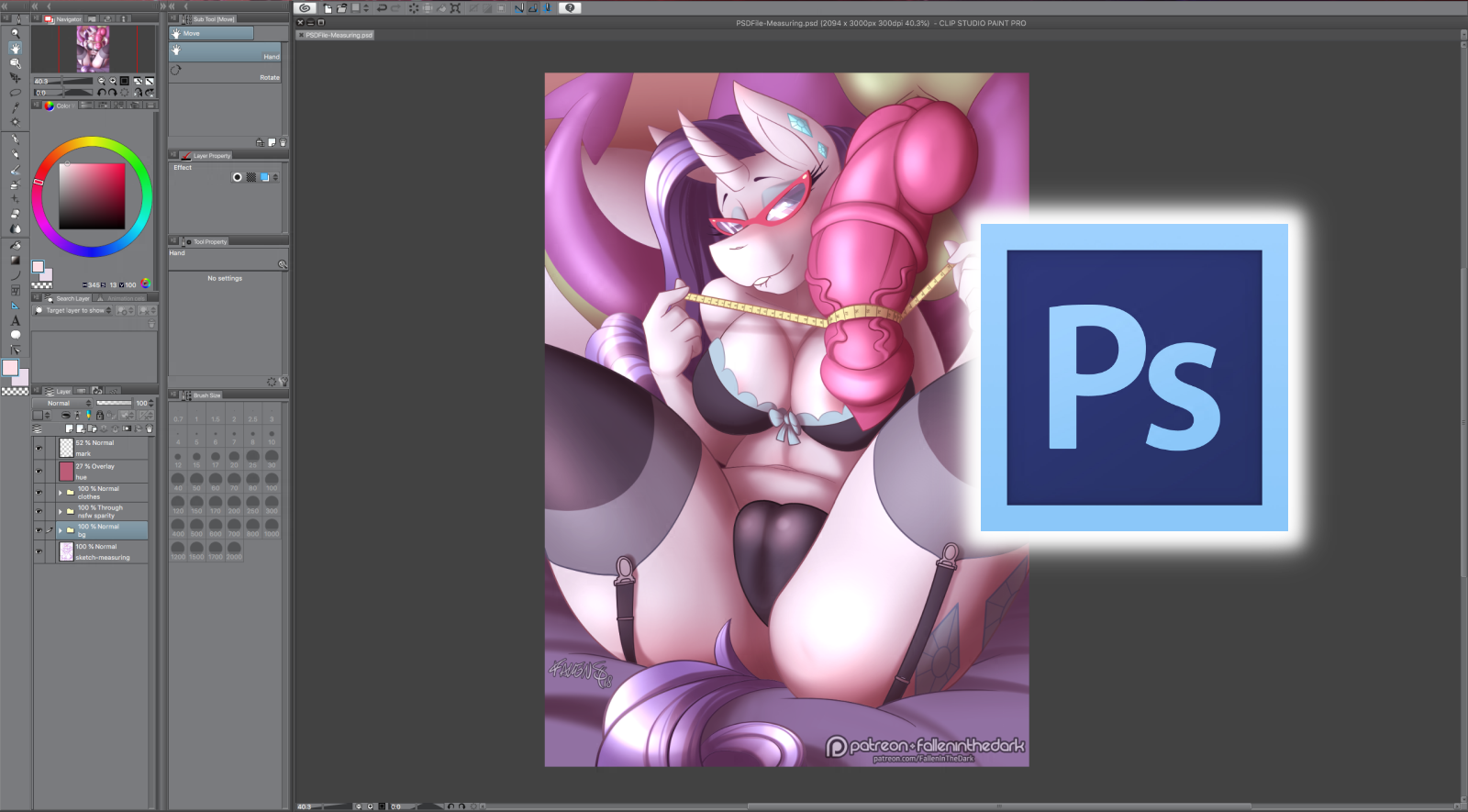Click the Lock layer icon
This screenshot has height=812, width=1468.
pyautogui.click(x=99, y=416)
